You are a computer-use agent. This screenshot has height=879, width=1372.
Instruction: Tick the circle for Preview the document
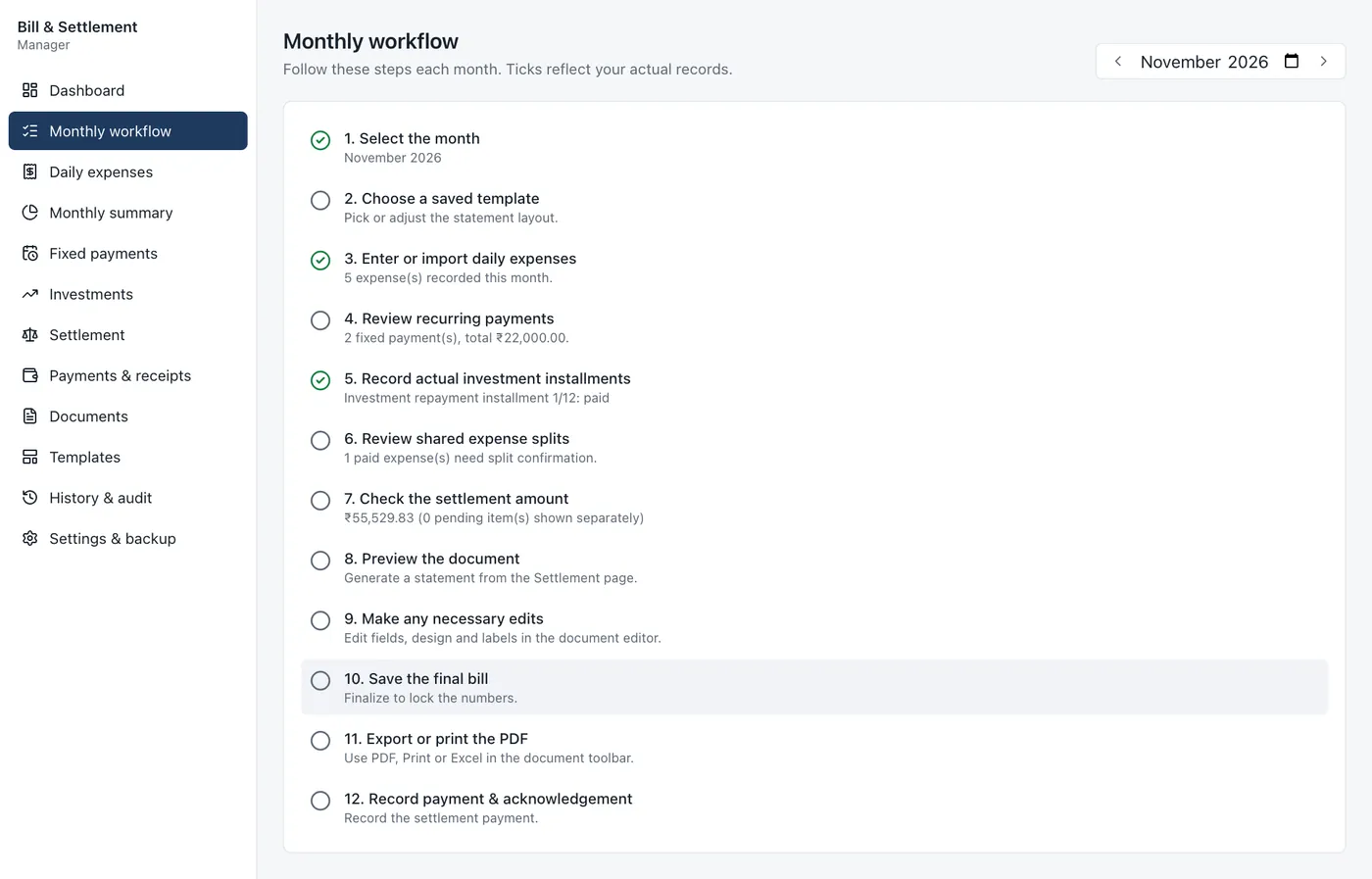point(320,561)
